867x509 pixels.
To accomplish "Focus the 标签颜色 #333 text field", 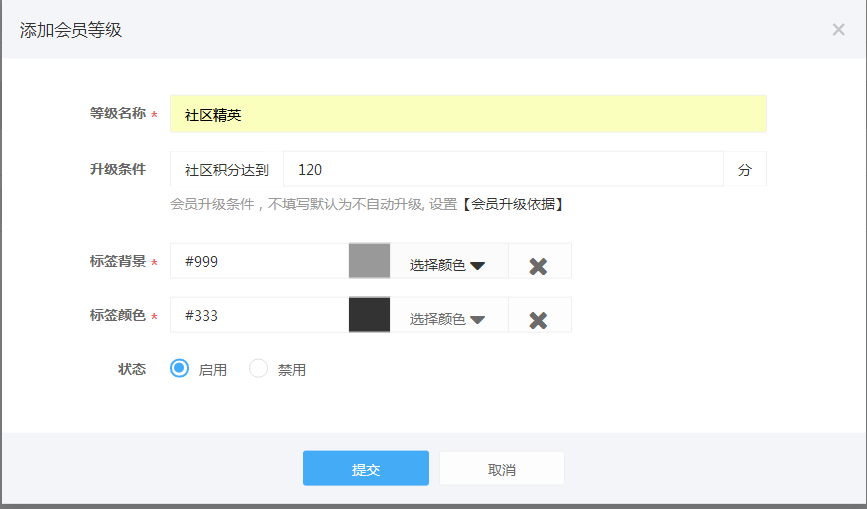I will [x=260, y=315].
